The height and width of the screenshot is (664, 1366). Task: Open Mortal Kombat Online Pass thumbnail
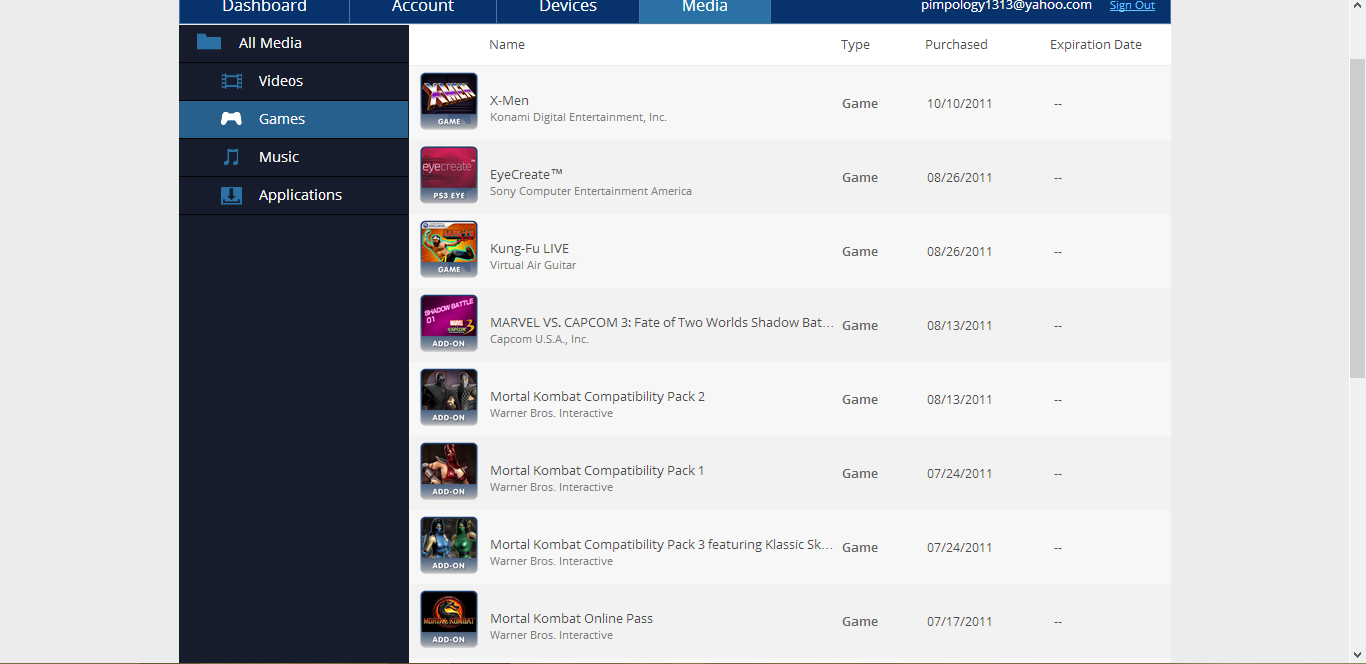(449, 619)
